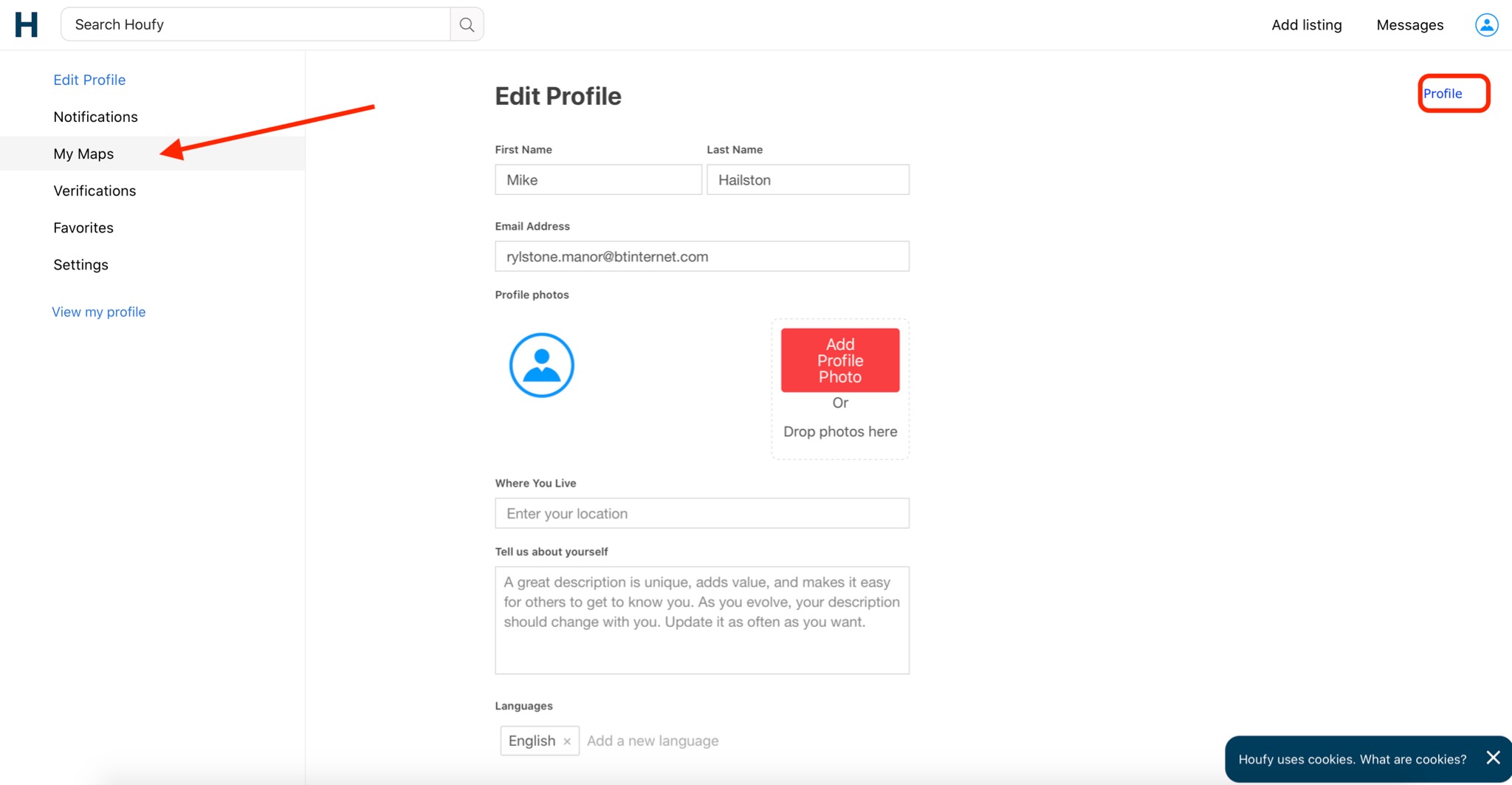The height and width of the screenshot is (785, 1512).
Task: Open Verifications in the sidebar
Action: [94, 191]
